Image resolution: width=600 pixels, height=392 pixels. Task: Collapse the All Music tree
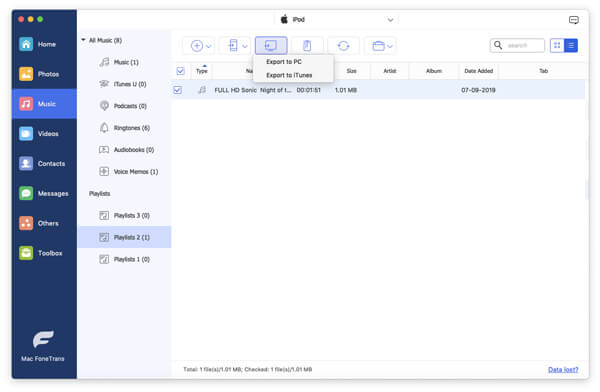[83, 40]
